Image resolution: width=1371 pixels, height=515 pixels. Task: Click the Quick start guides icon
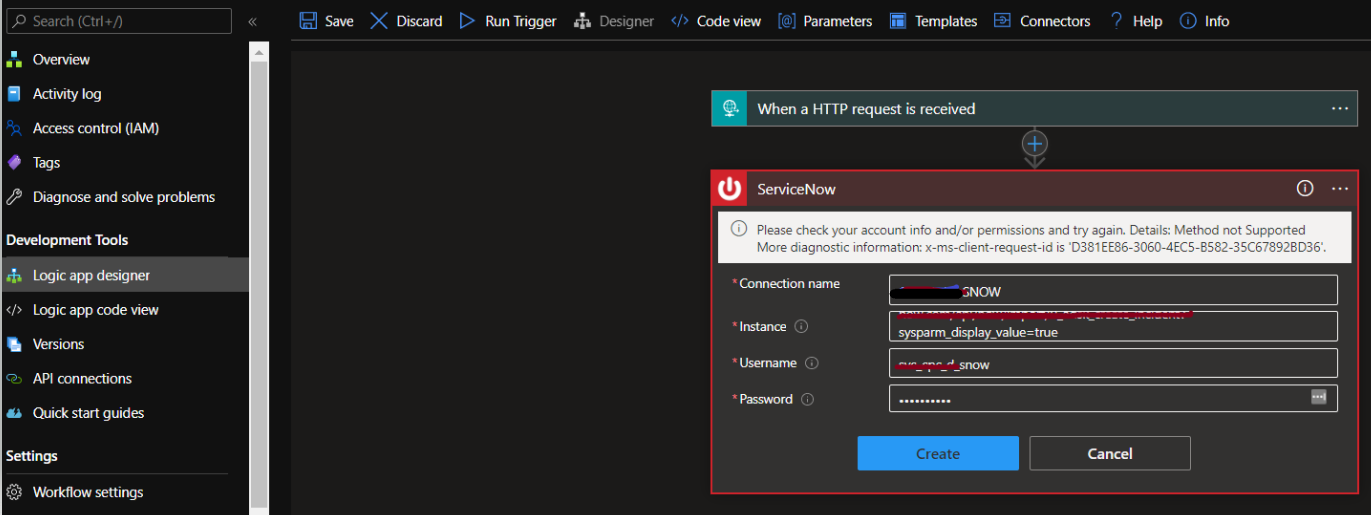coord(14,413)
